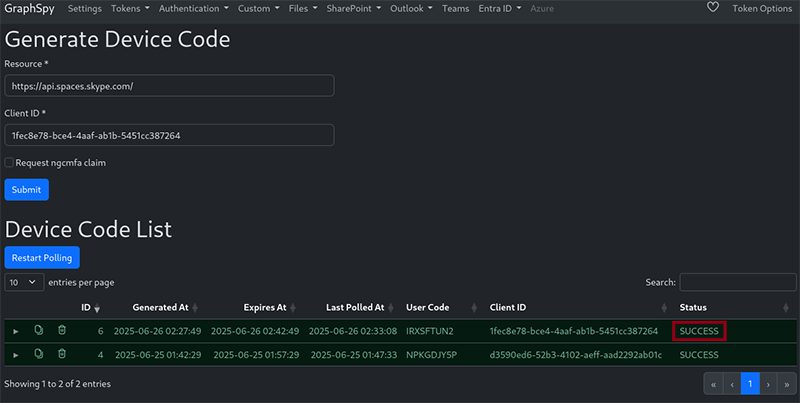Enable the Request ngcmfa claim checkbox

click(10, 162)
